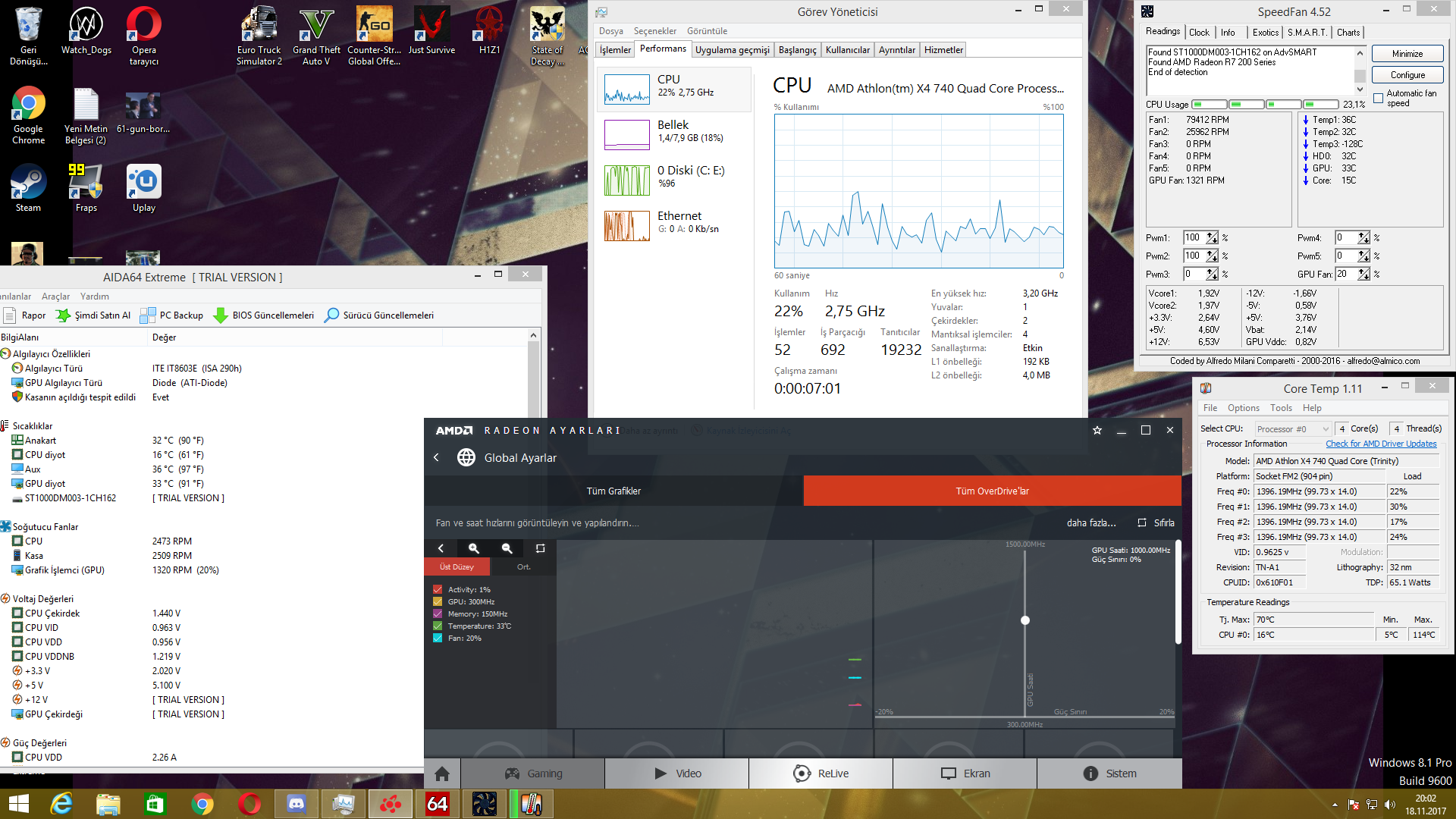1456x819 pixels.
Task: Open Sürücü Güncellemeleri in AIDA64 toolbar
Action: 379,315
